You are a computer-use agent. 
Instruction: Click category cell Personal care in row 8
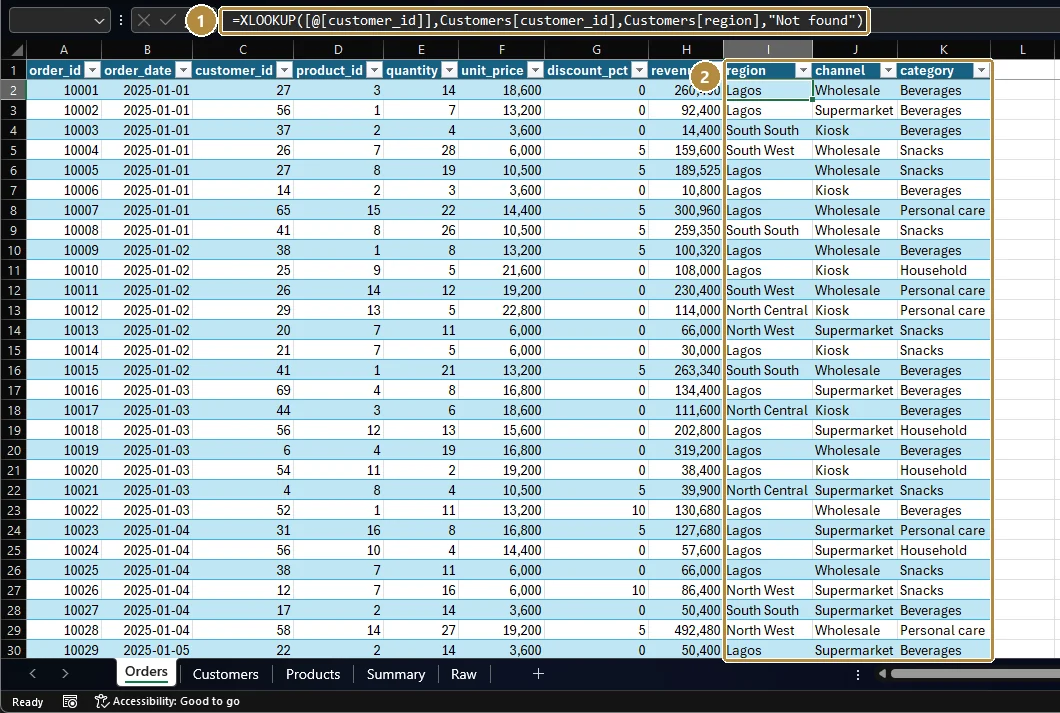point(944,210)
